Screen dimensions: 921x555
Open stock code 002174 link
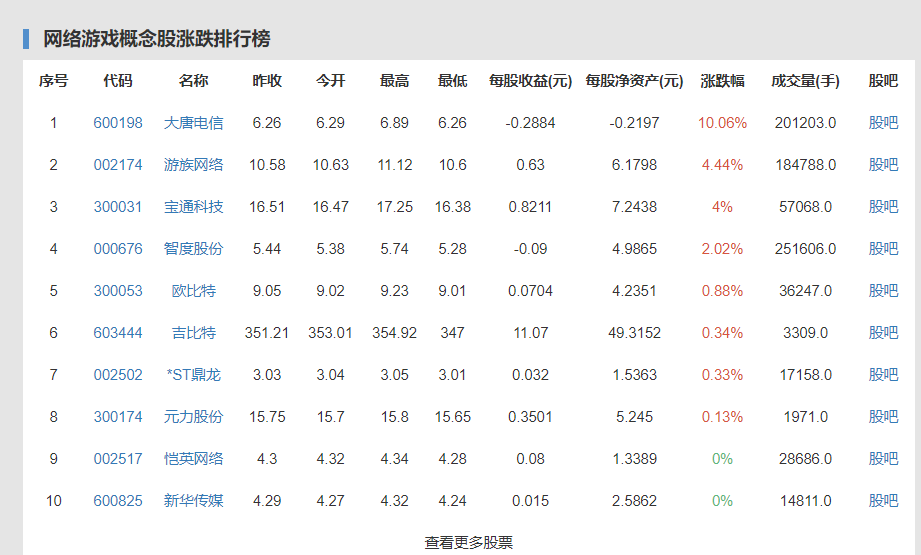(118, 165)
